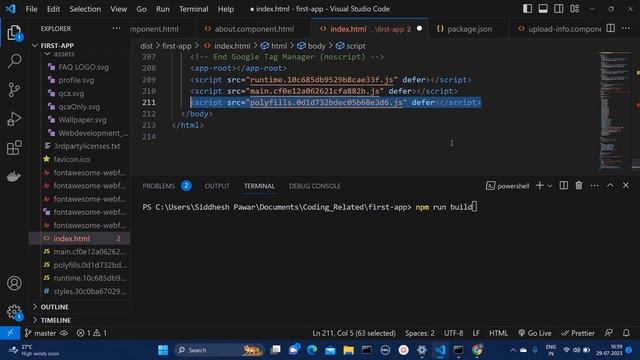The height and width of the screenshot is (360, 640).
Task: Open errors and warnings status item
Action: [x=92, y=333]
